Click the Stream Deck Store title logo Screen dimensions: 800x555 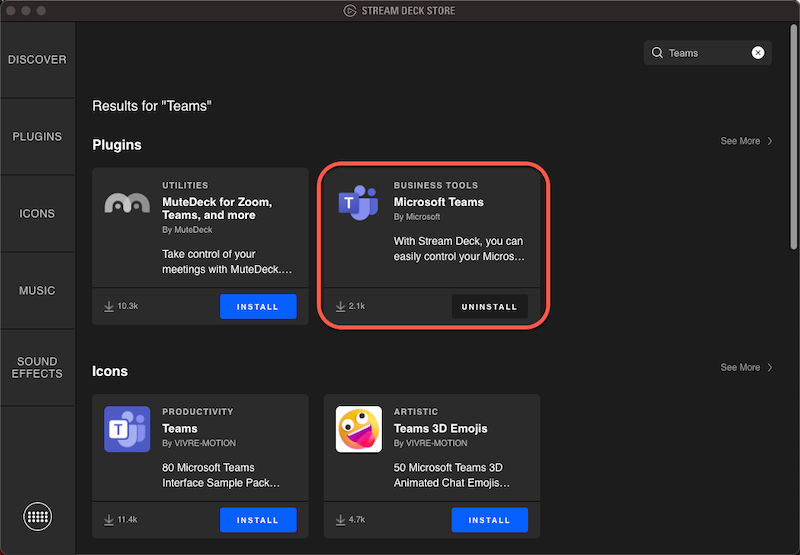349,11
